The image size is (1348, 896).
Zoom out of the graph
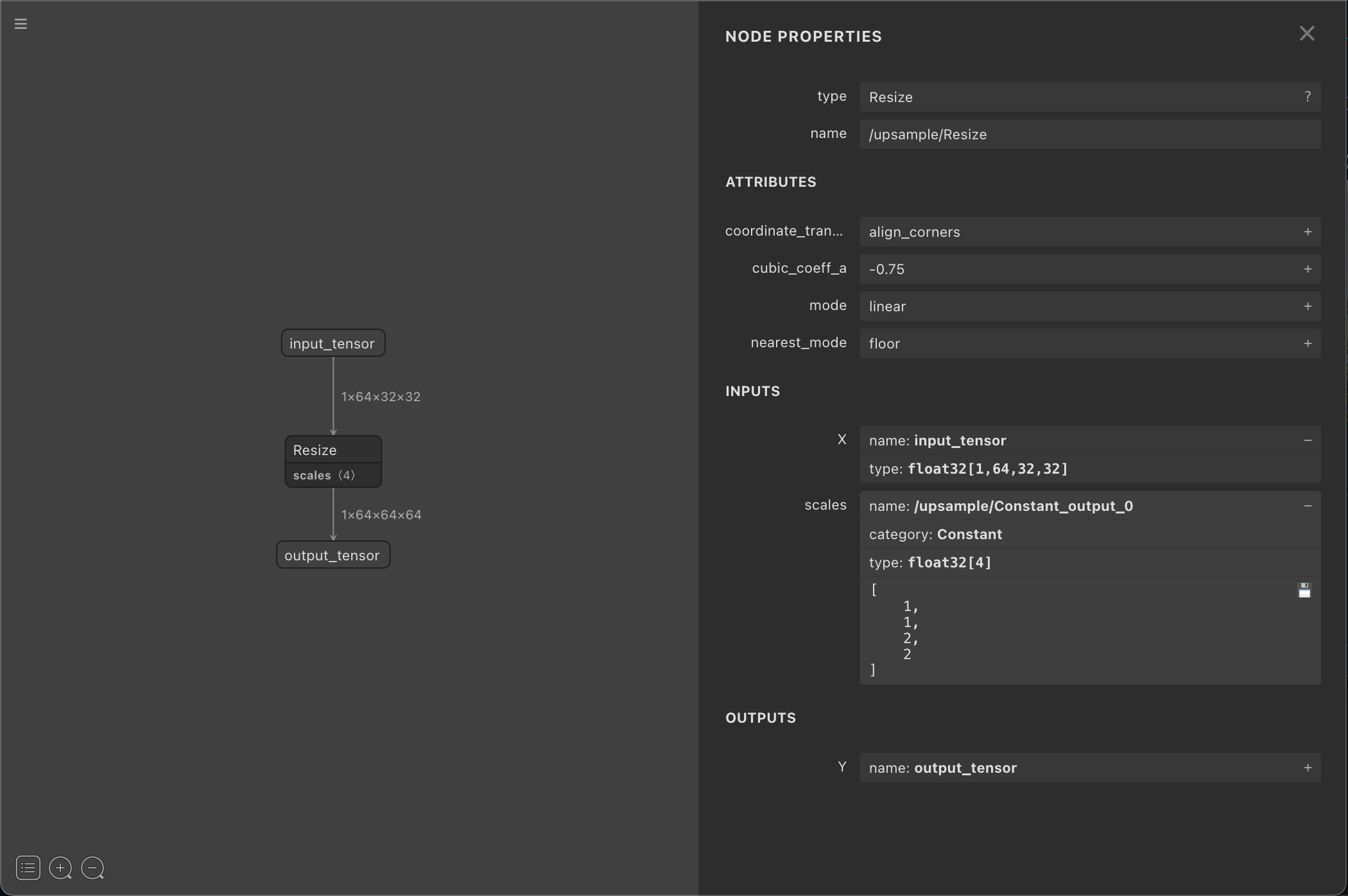point(92,868)
